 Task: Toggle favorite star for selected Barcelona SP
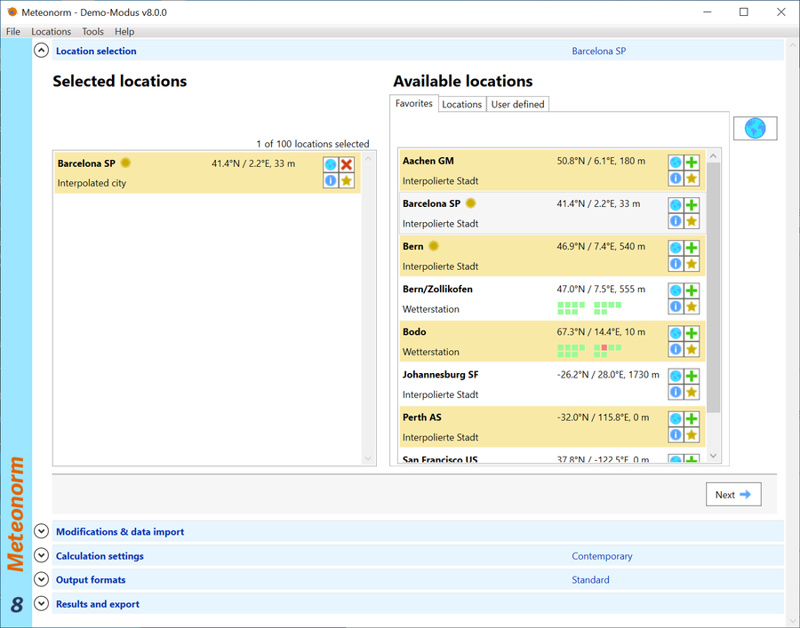click(346, 180)
